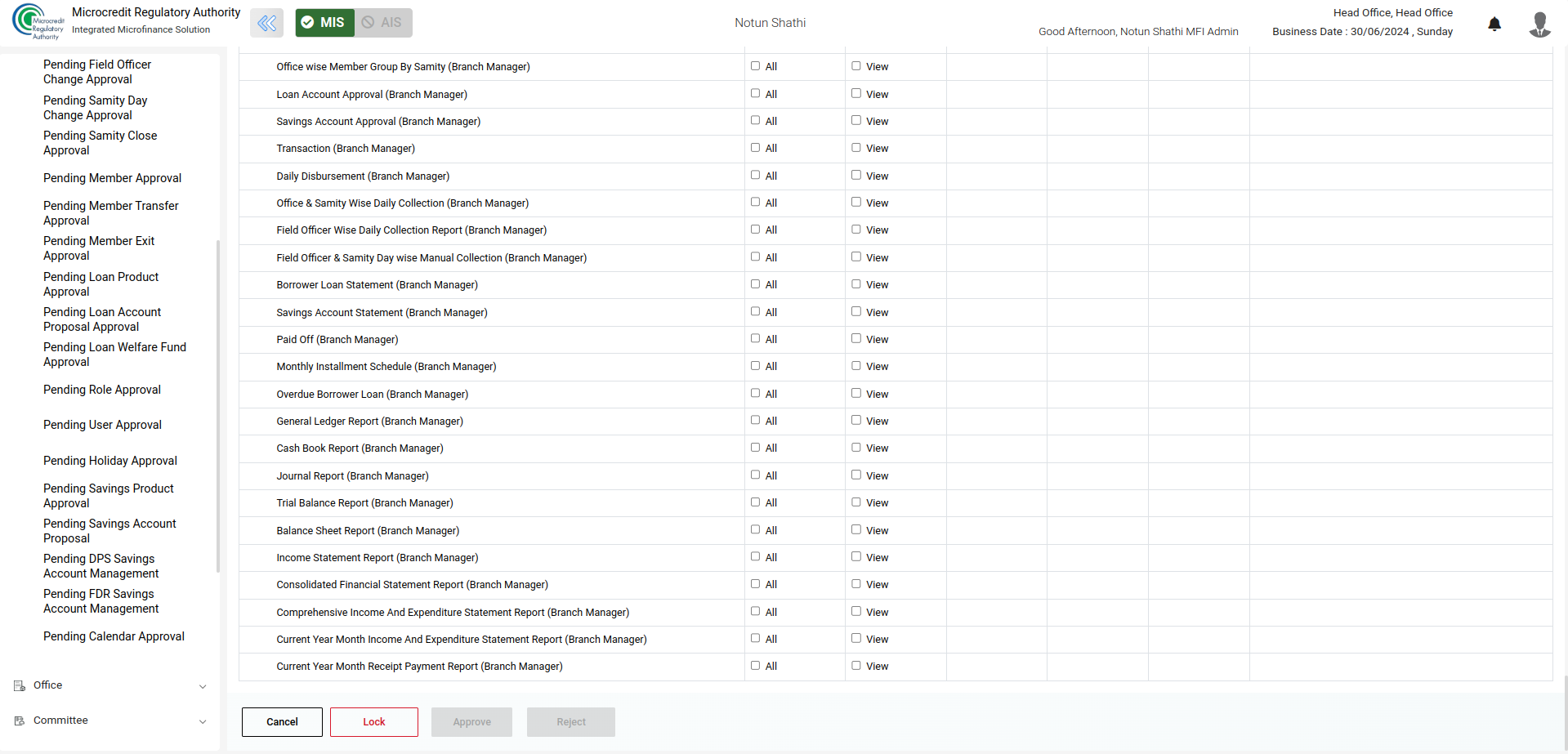Expand the Office sidebar section
This screenshot has height=754, width=1568.
point(109,686)
